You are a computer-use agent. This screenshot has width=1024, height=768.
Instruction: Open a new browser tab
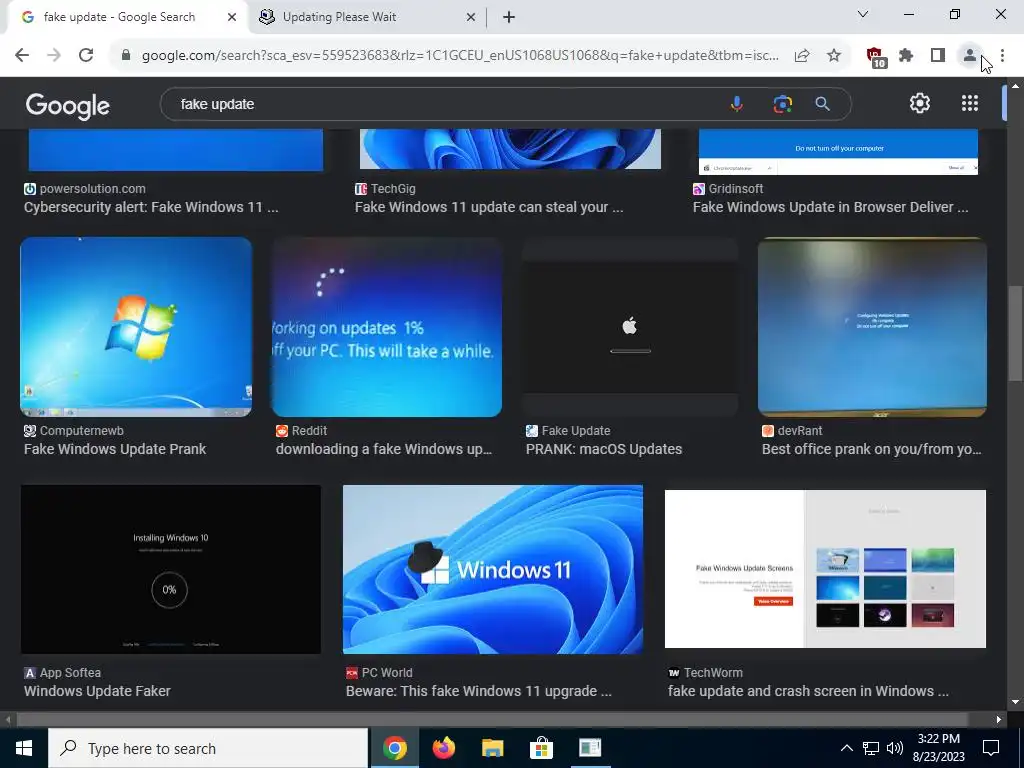[x=509, y=18]
